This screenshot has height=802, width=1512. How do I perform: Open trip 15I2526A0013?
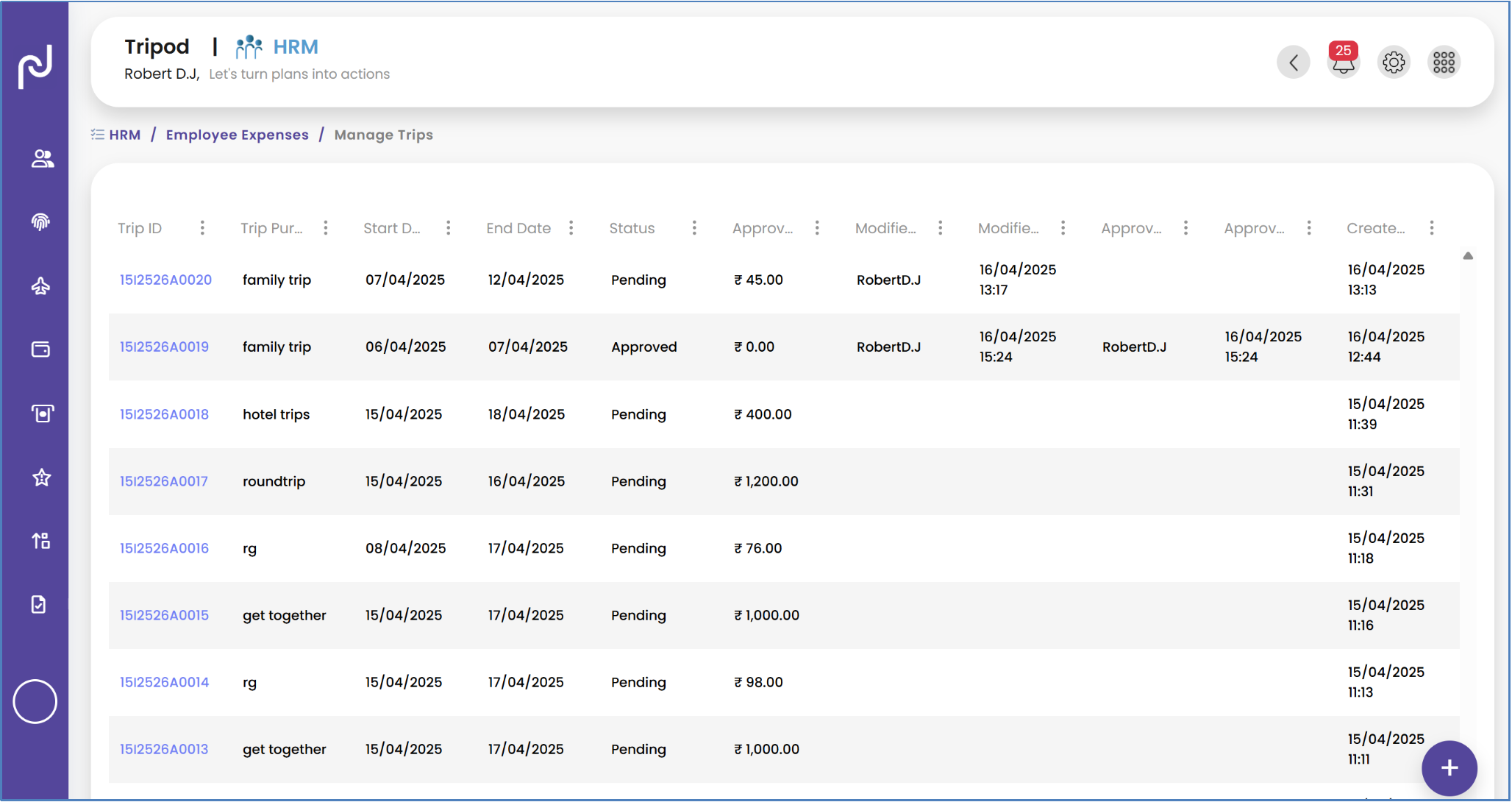[x=163, y=749]
